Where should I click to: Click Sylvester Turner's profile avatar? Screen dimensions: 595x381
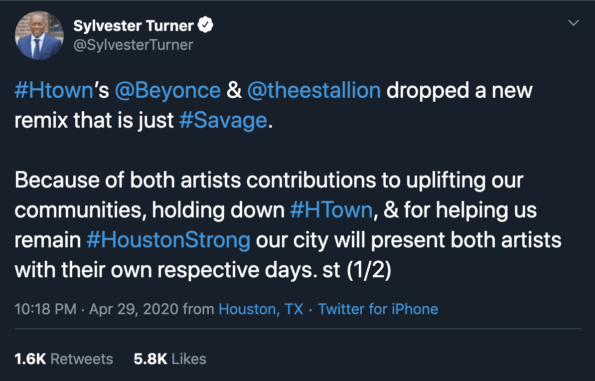39,35
